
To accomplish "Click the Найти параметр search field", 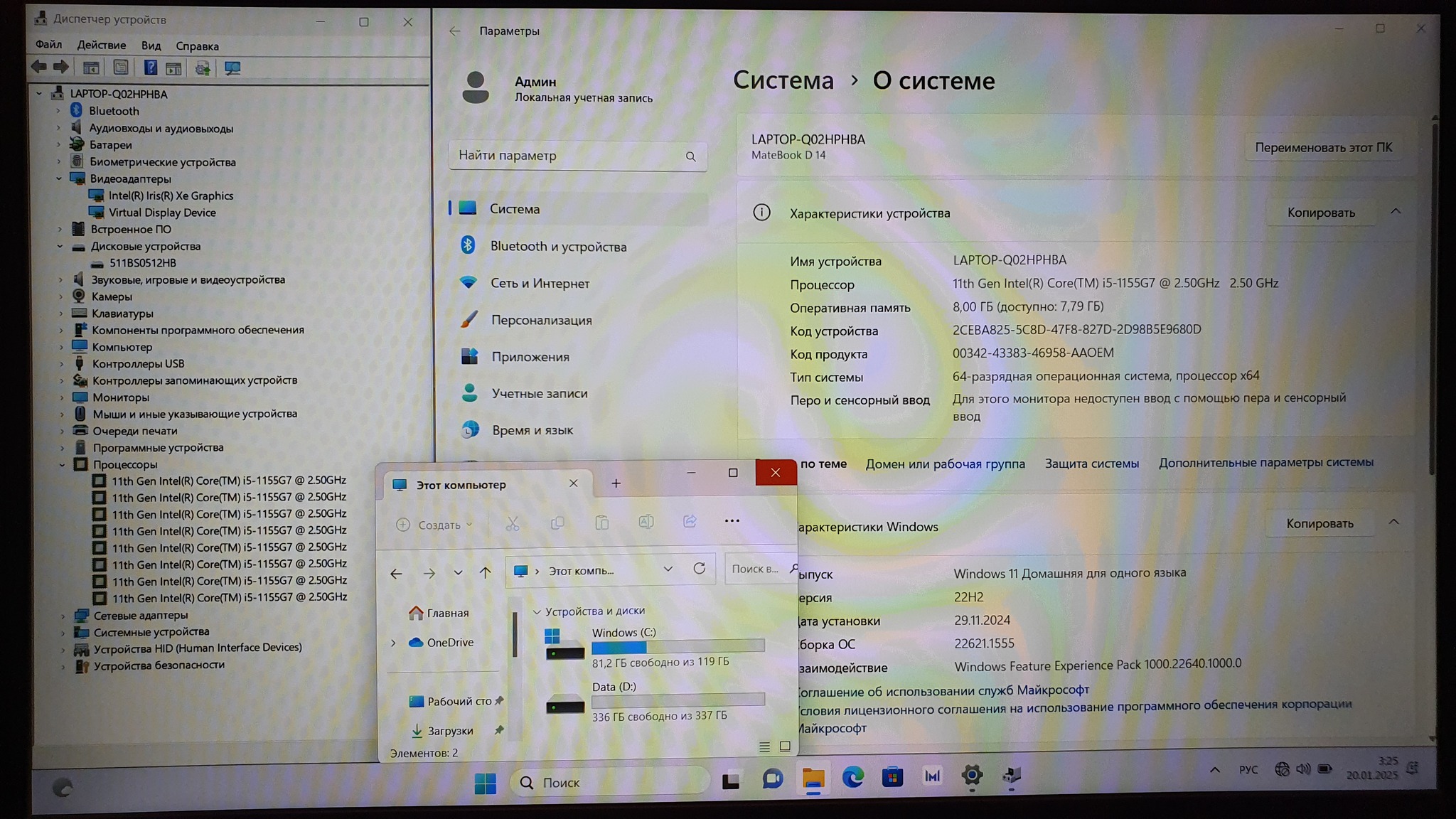I will 569,156.
